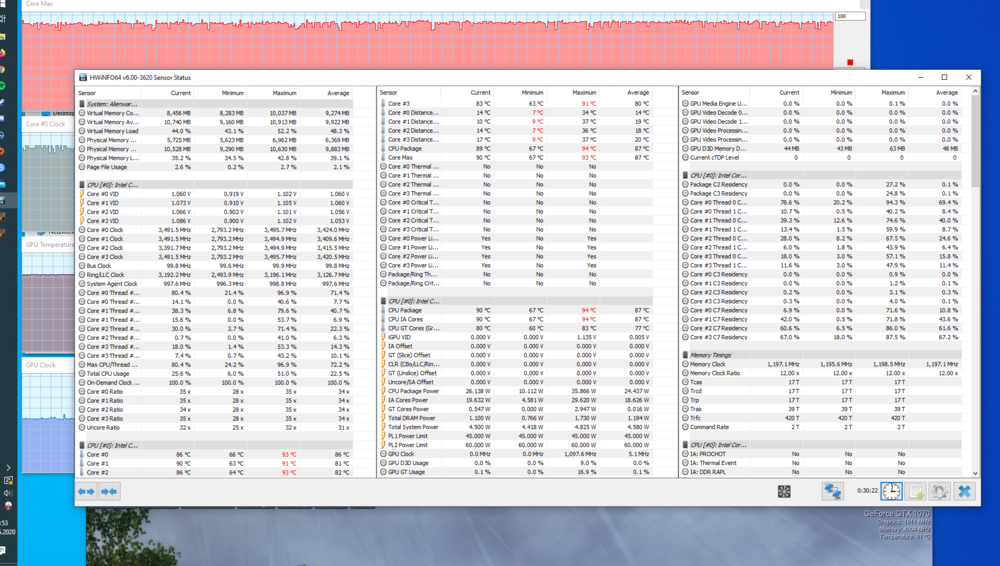Click the blue X close sensors icon

(964, 491)
